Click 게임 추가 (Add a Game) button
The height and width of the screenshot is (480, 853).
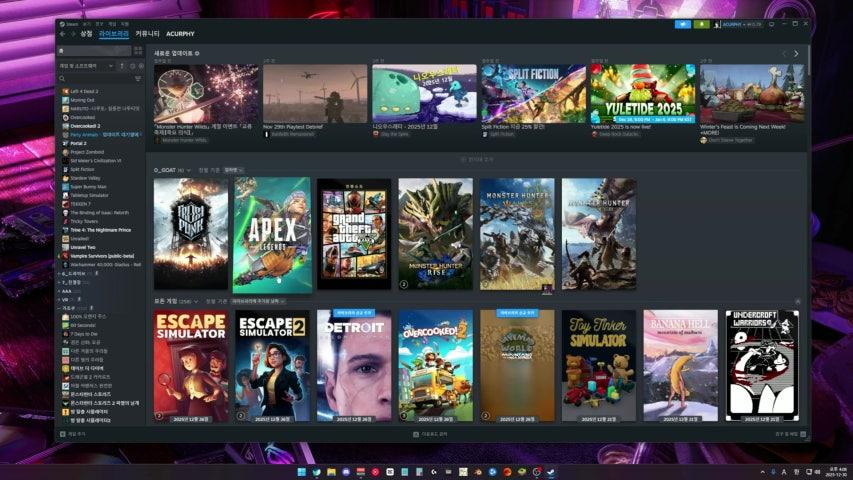[x=73, y=434]
